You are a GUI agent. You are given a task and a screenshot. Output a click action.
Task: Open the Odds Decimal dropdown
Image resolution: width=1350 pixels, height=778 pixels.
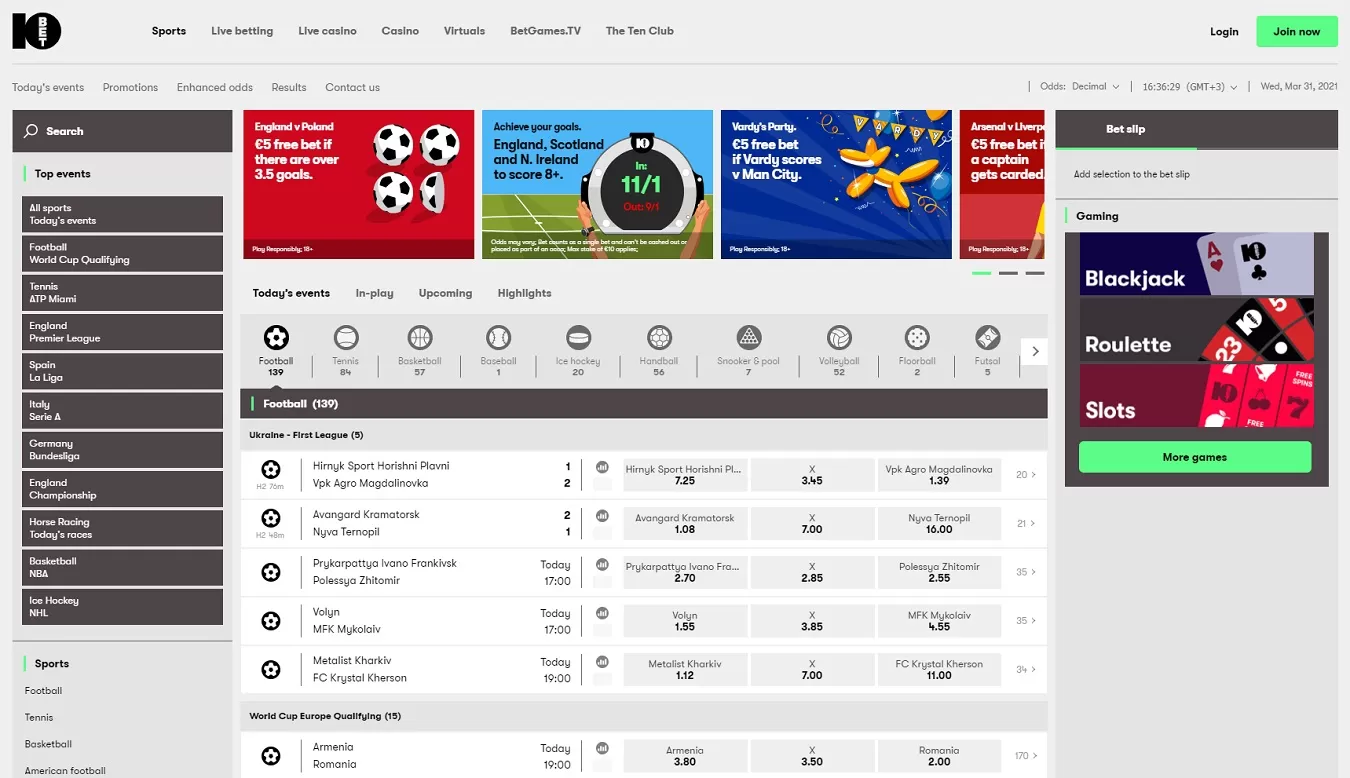(x=1095, y=87)
